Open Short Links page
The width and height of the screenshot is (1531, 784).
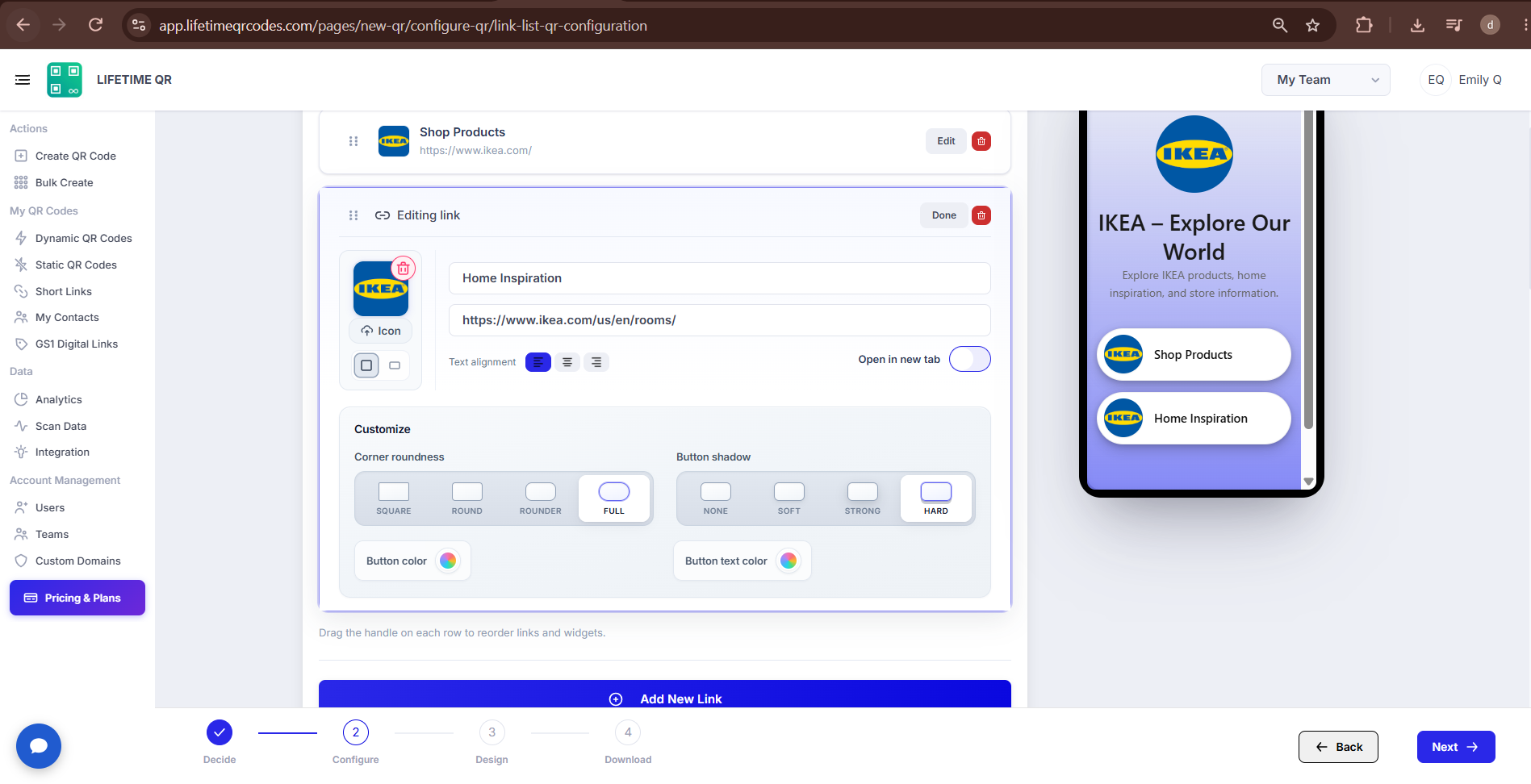click(x=63, y=291)
